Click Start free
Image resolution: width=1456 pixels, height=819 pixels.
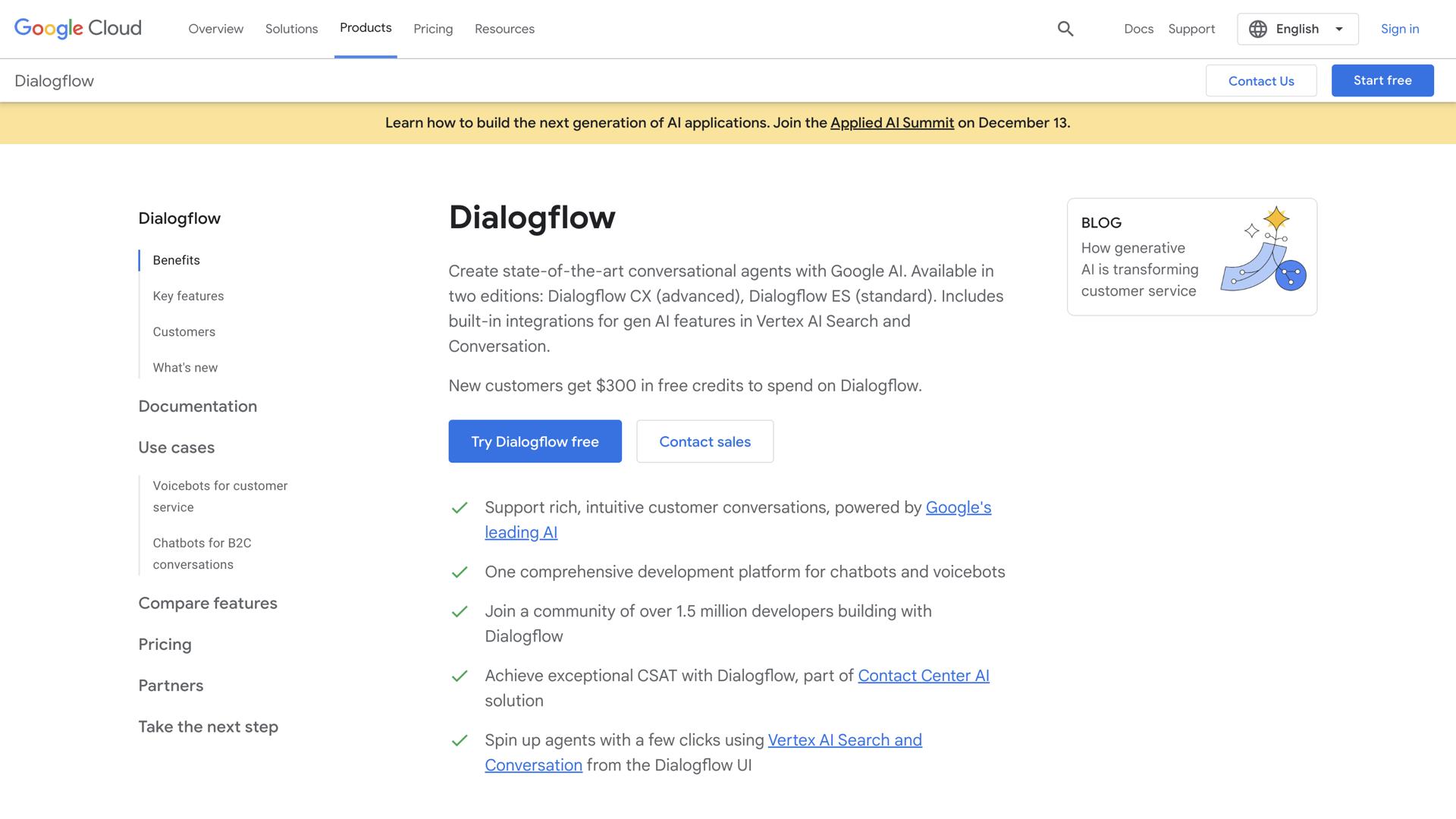point(1382,80)
